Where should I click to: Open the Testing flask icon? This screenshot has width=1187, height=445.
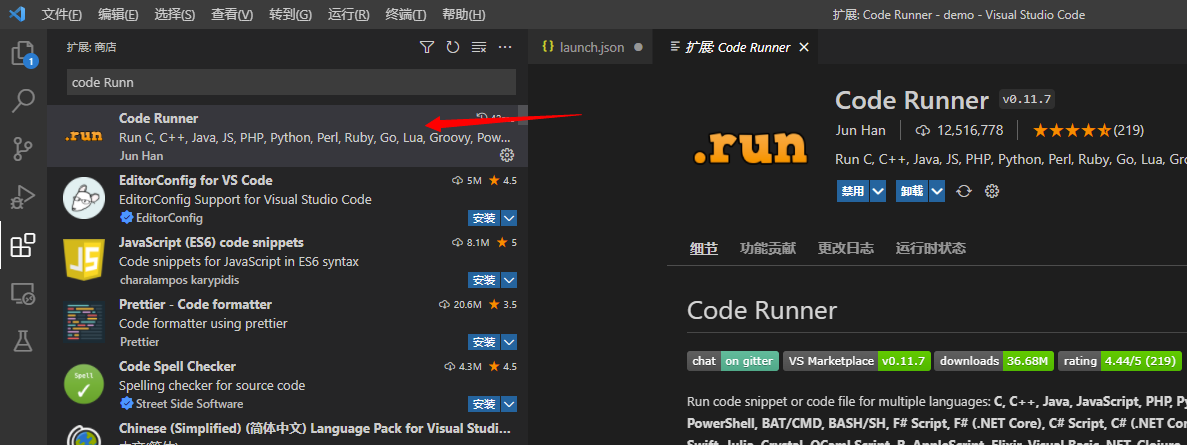[x=23, y=341]
